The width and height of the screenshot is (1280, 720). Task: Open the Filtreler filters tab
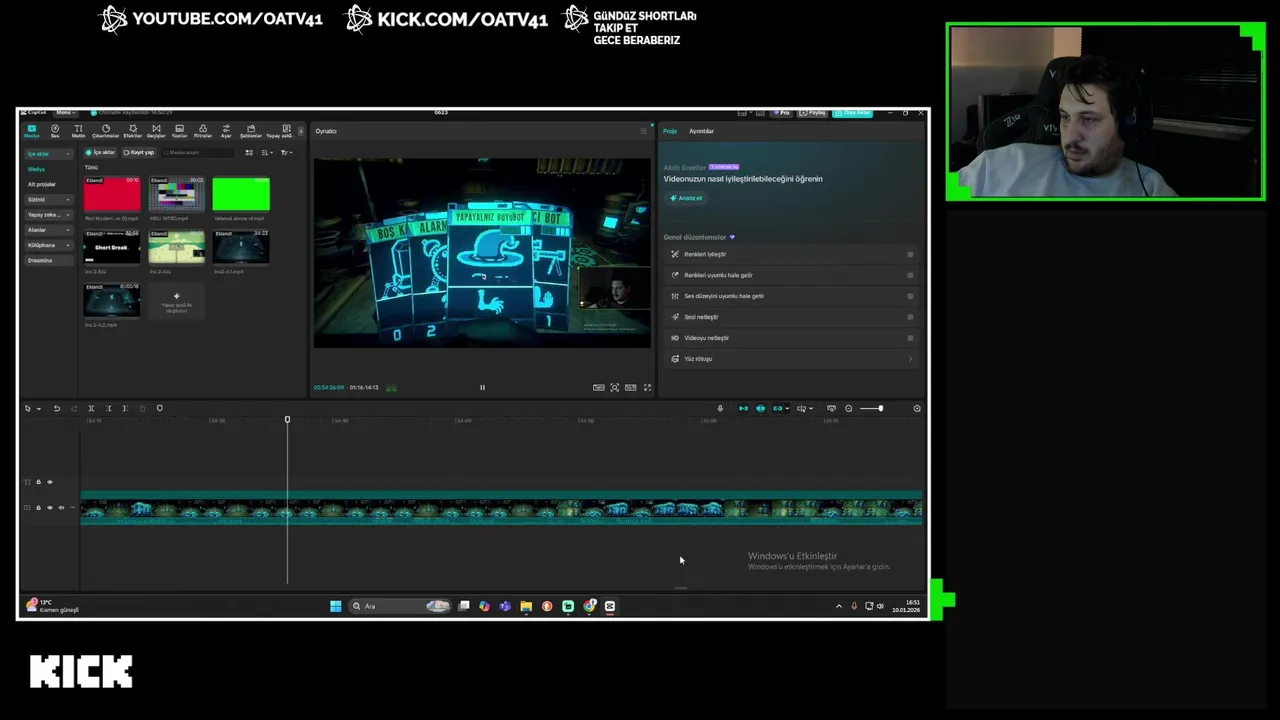tap(202, 131)
